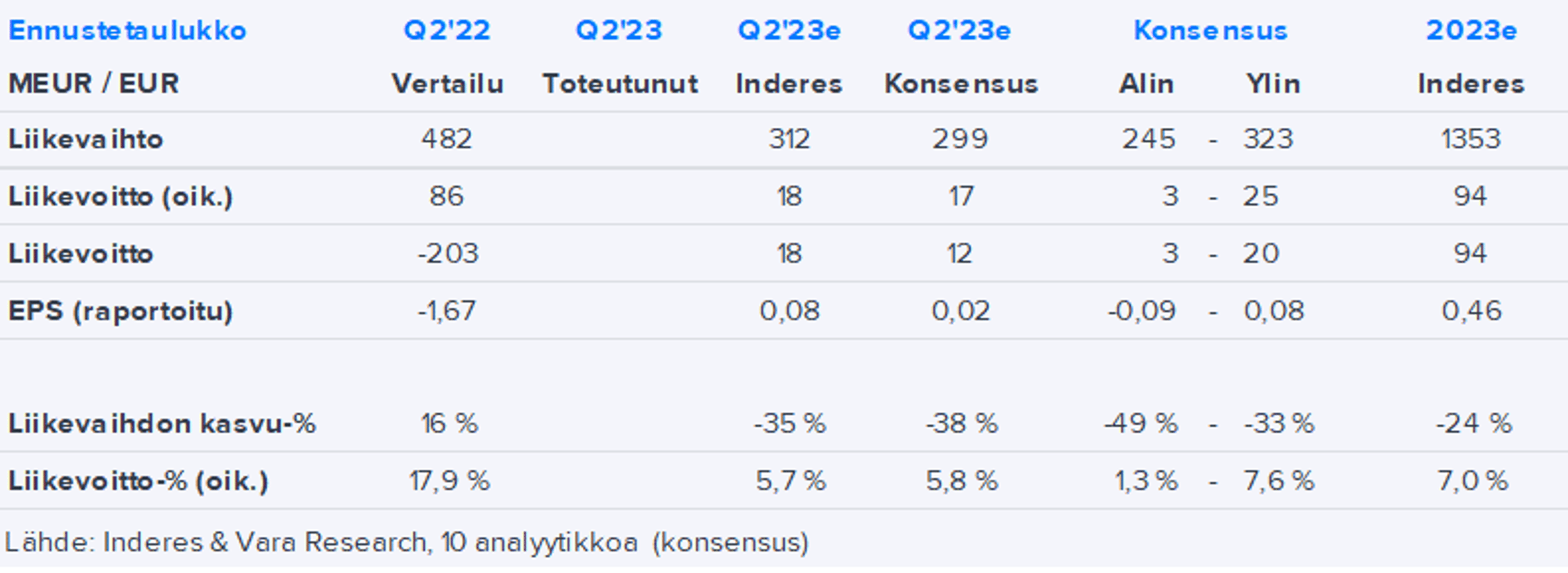Select the Liikevoitto (oik.) row label
This screenshot has height=573, width=1568.
tap(120, 196)
